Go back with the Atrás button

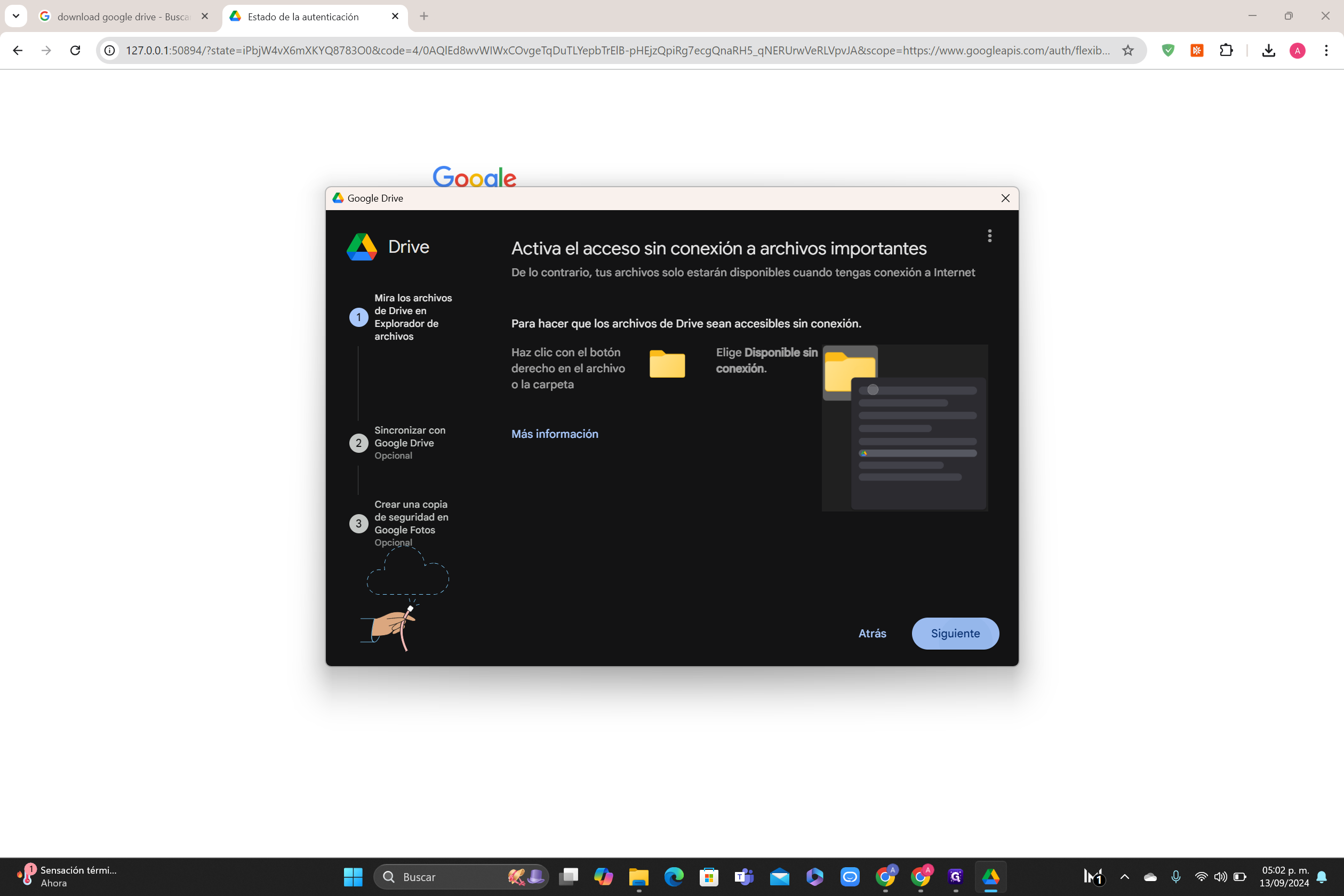coord(872,633)
